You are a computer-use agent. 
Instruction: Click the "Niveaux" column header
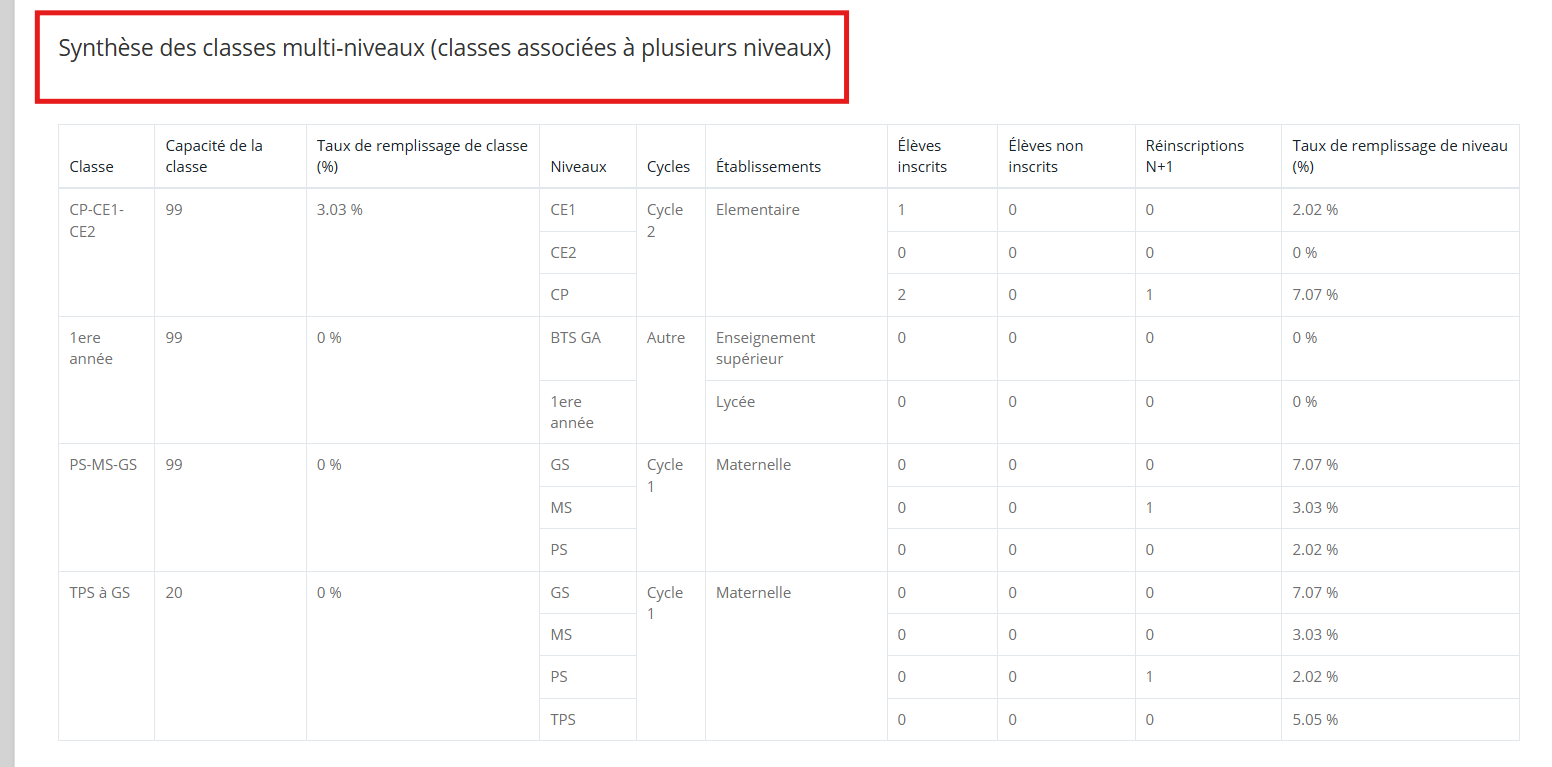(x=578, y=167)
